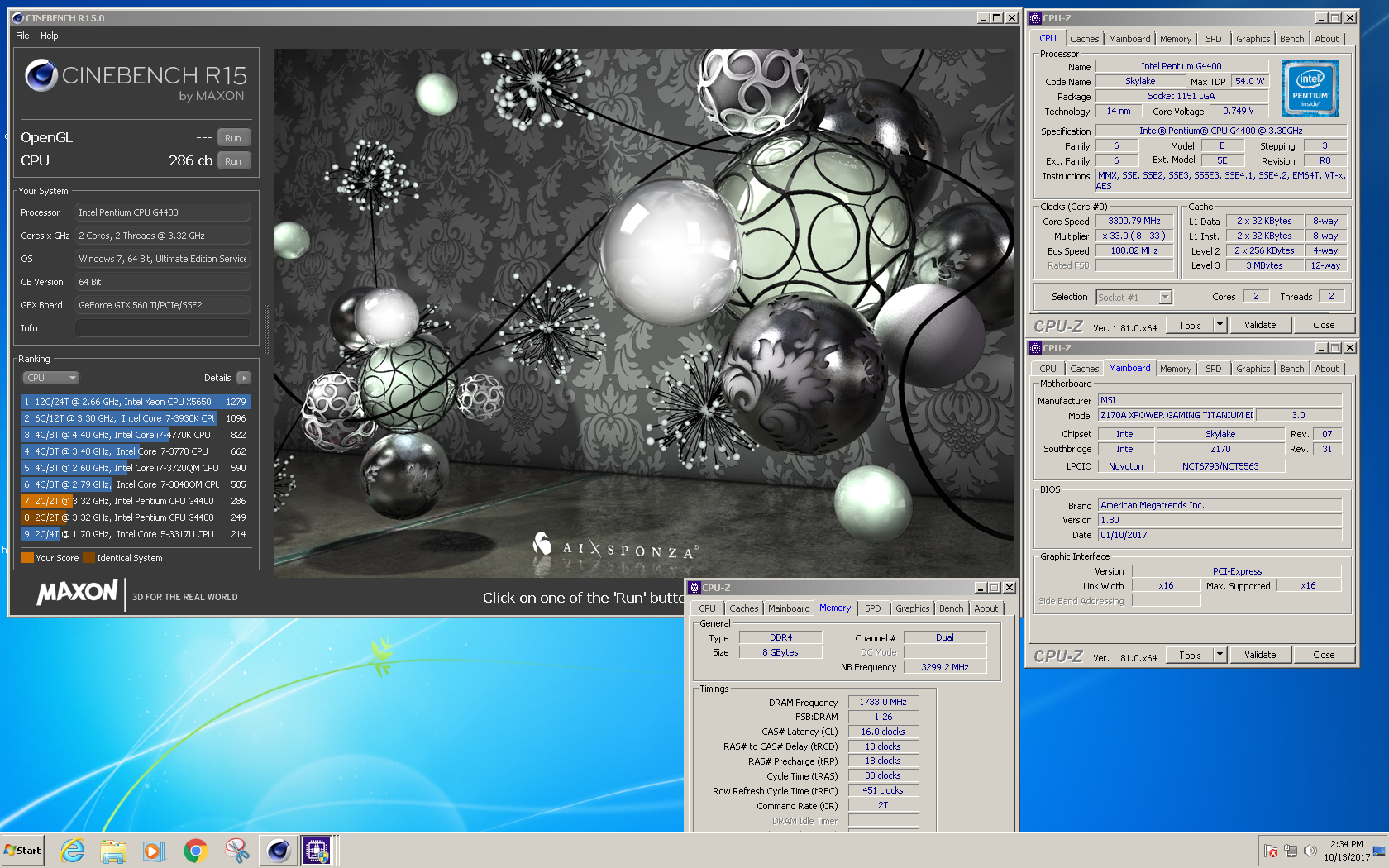Click the Intel Pentium logo in CPU-Z
Screen dimensions: 1389x868
(x=1310, y=88)
